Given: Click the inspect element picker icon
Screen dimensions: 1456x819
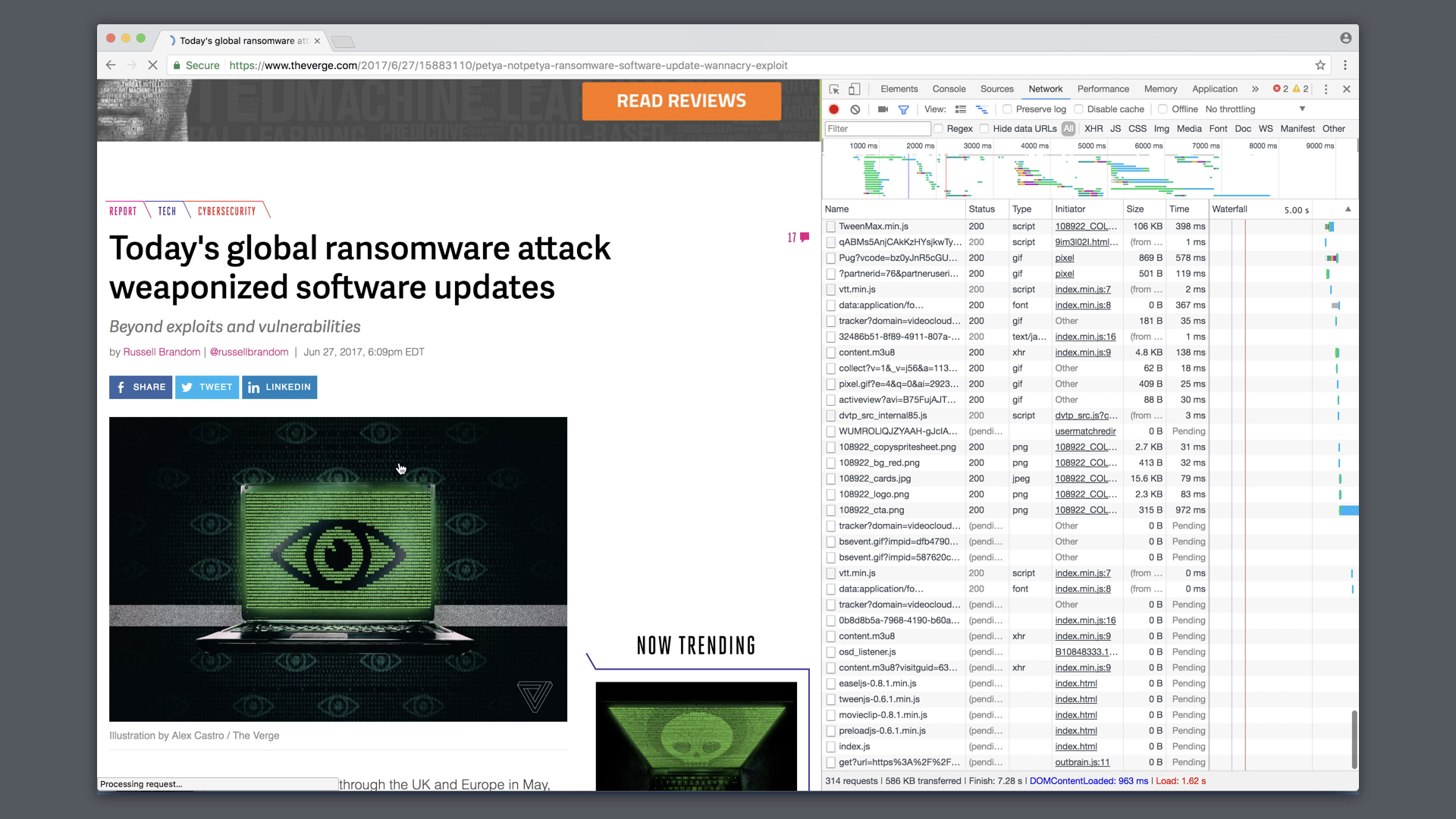Looking at the screenshot, I should [x=834, y=89].
